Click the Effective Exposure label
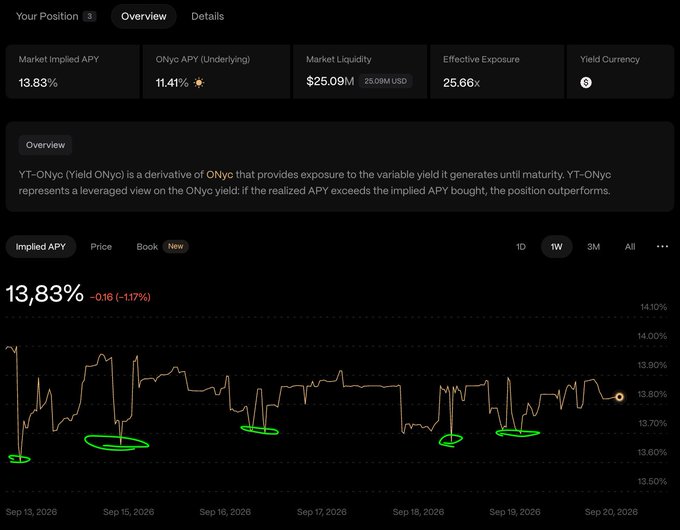The image size is (680, 530). tap(481, 59)
